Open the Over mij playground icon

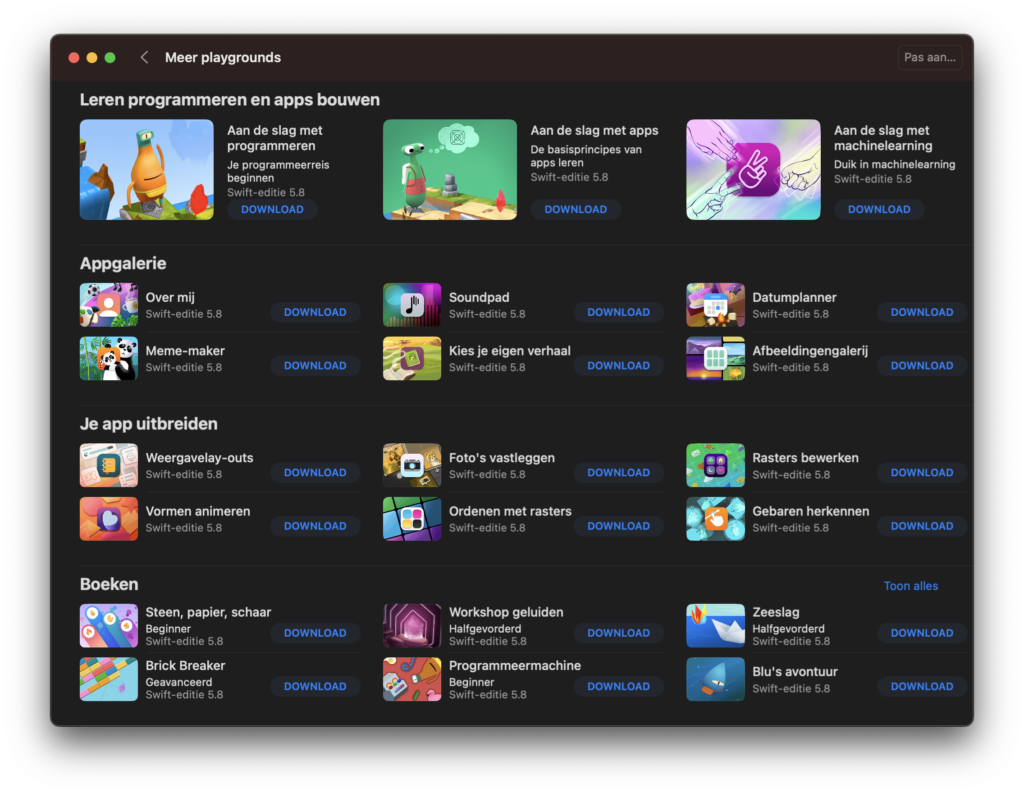(x=108, y=304)
